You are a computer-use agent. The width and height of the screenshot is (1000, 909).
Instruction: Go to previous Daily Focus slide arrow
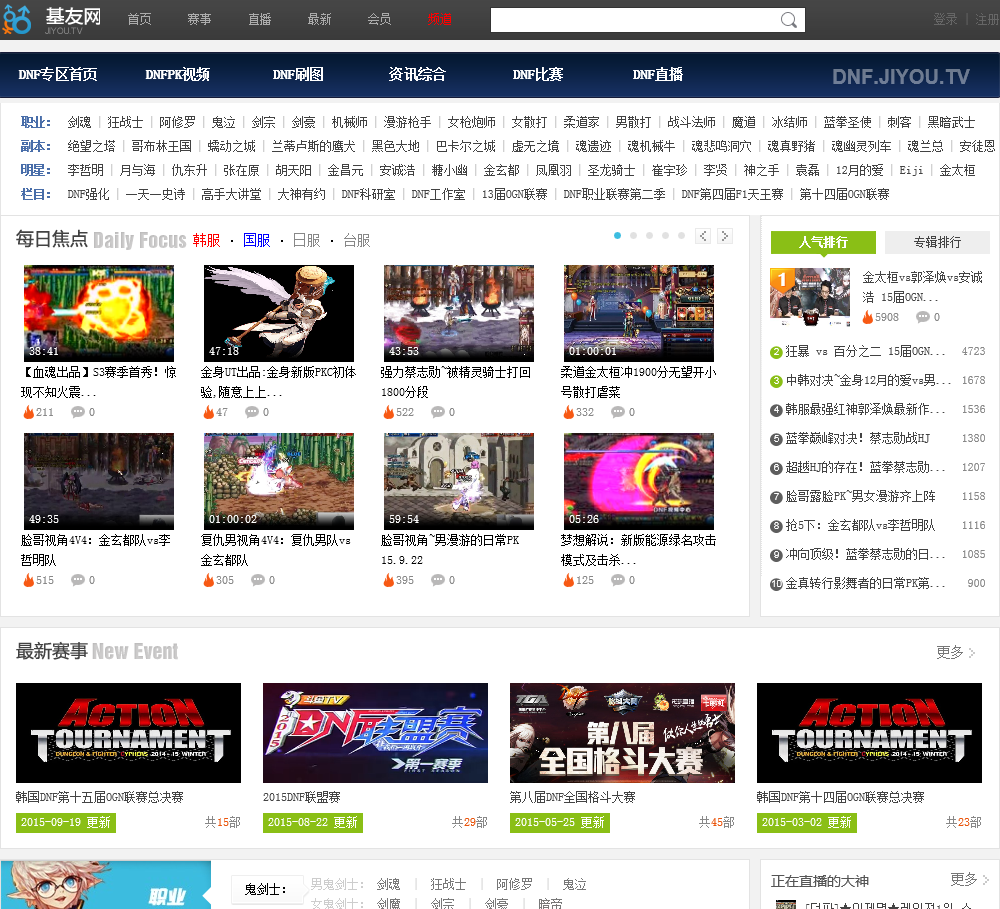click(703, 236)
